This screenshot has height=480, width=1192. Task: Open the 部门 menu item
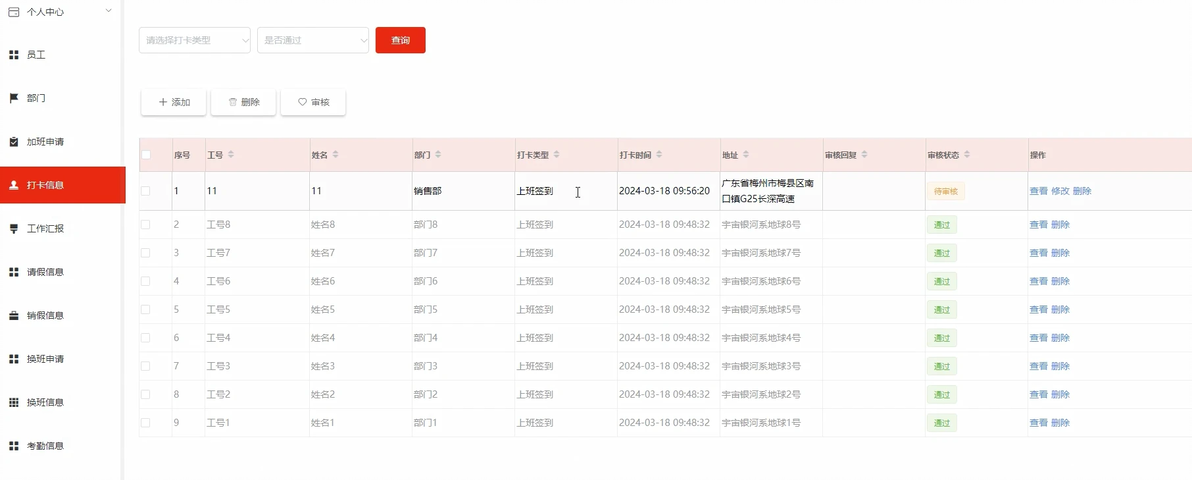tap(62, 98)
